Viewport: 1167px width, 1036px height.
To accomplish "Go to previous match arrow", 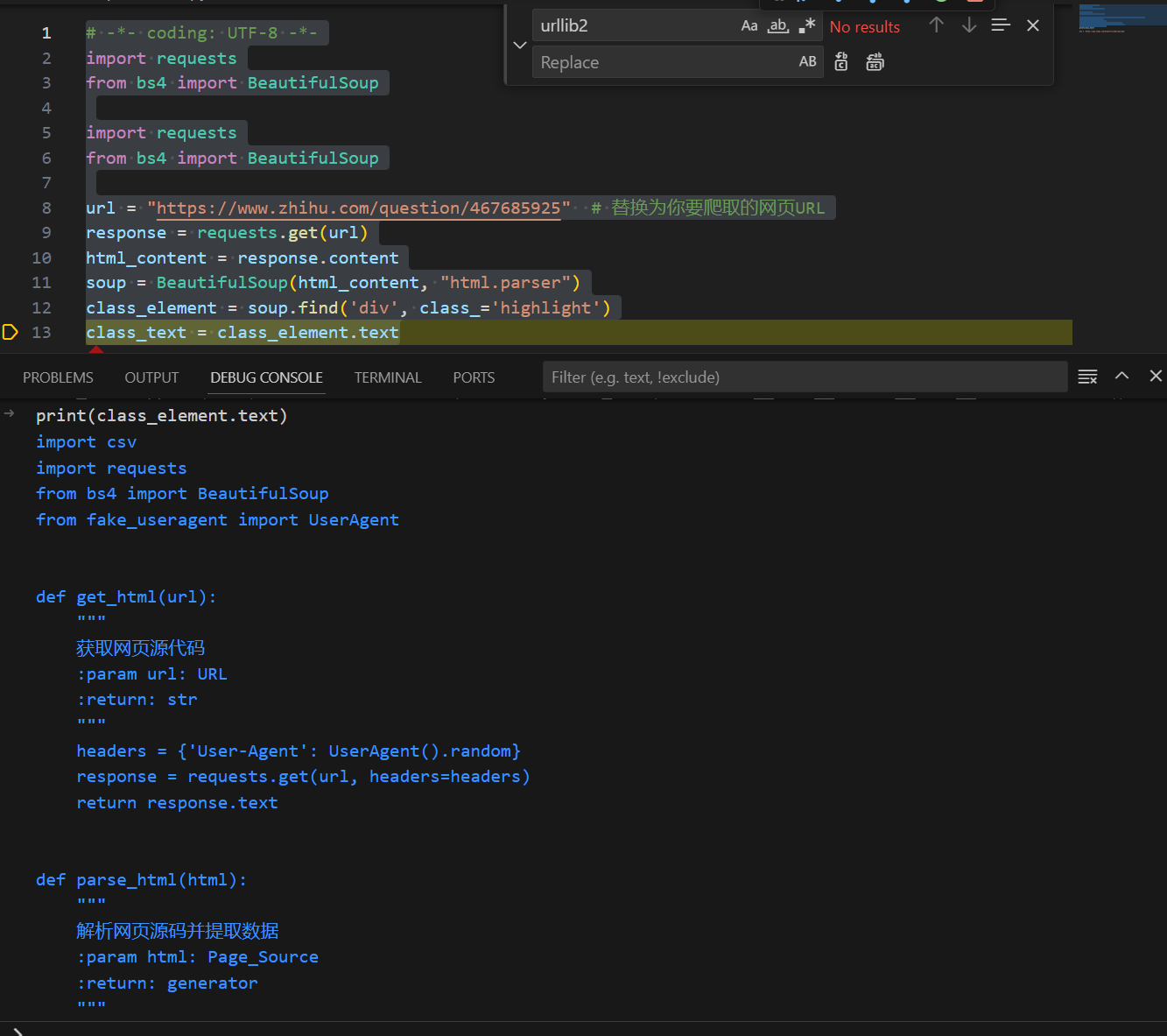I will tap(936, 25).
